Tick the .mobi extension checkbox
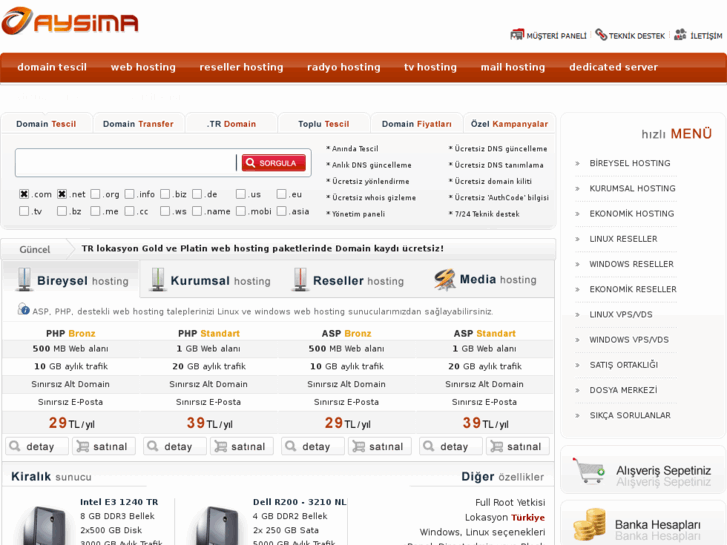Viewport: 727px width, 545px height. pyautogui.click(x=241, y=211)
